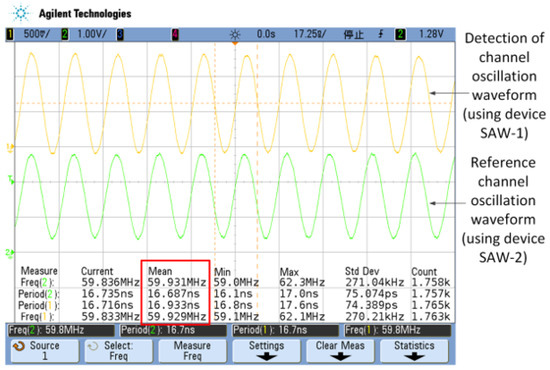Click the Min 16.1ns value

pyautogui.click(x=233, y=294)
